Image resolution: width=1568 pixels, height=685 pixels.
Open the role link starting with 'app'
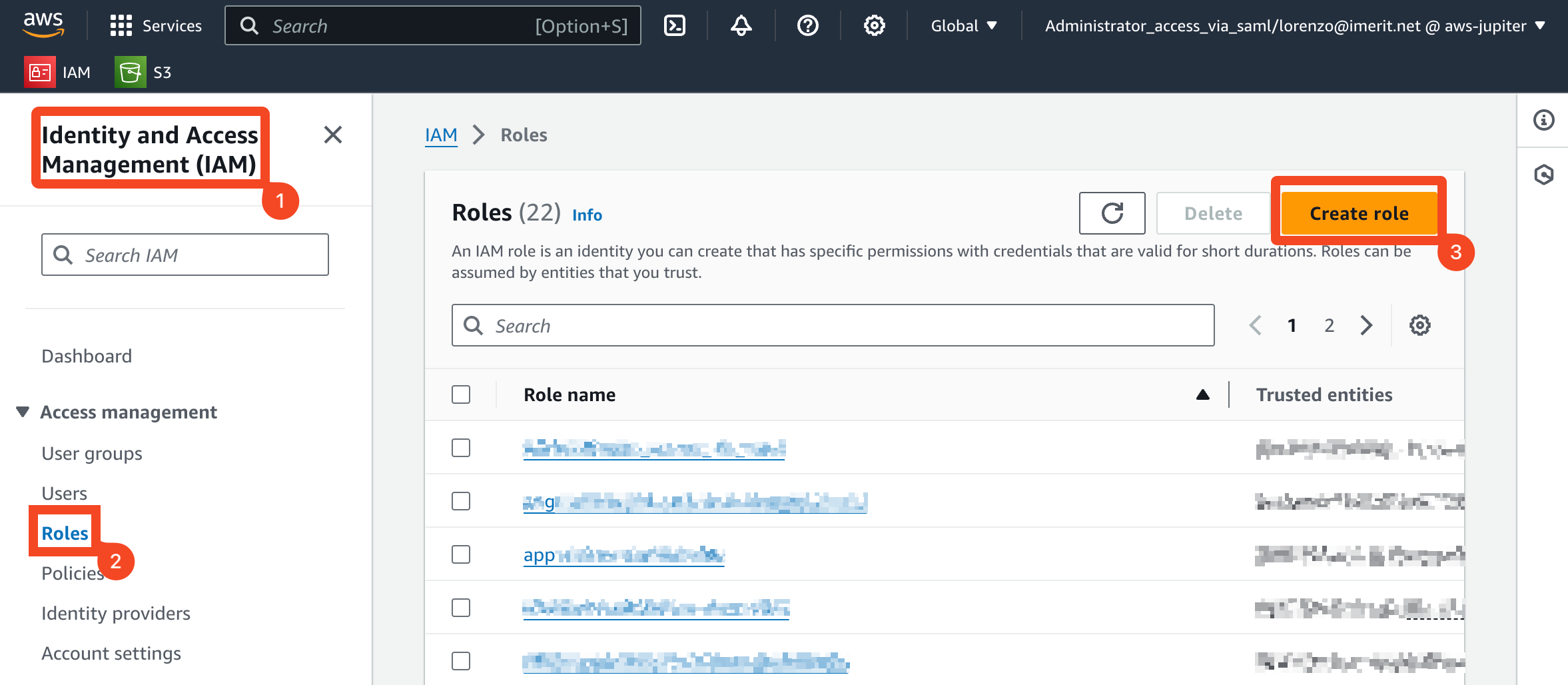click(623, 555)
